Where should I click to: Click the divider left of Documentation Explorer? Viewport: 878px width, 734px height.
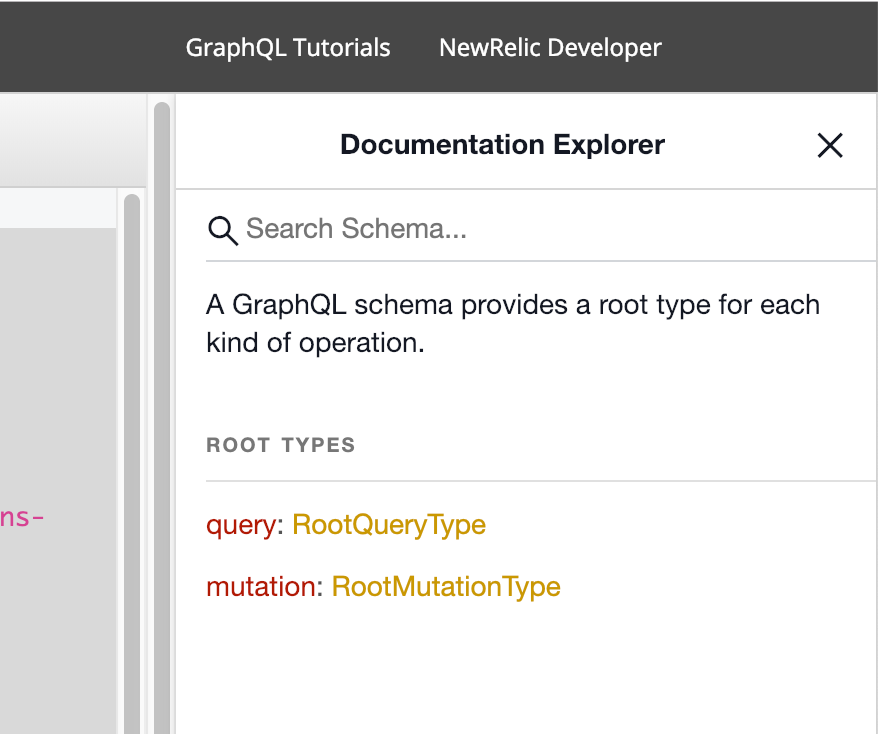175,400
